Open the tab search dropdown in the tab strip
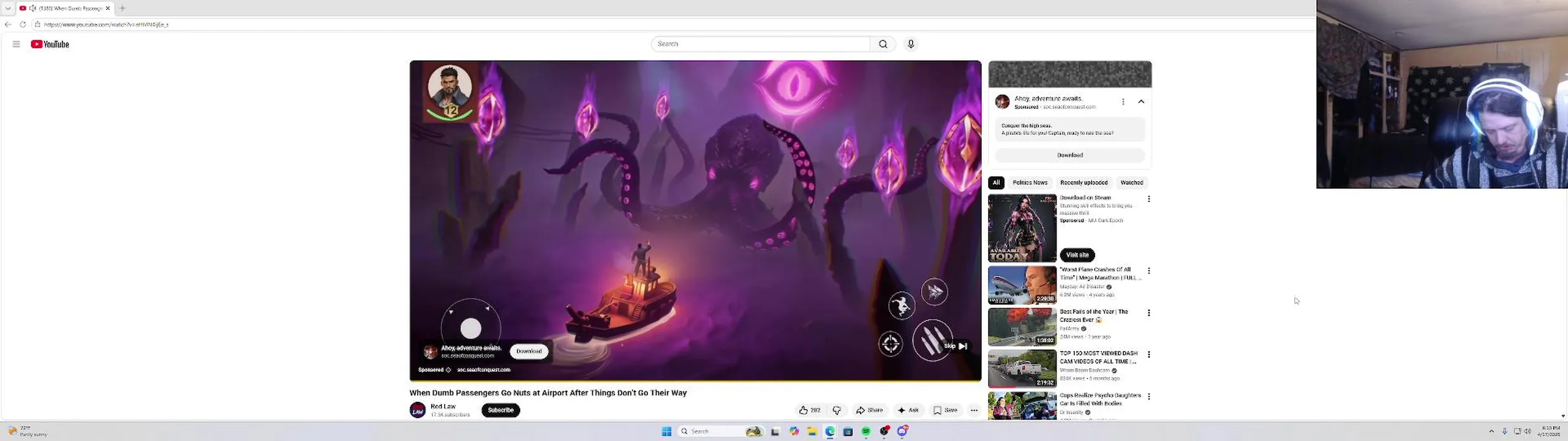Viewport: 1568px width, 441px height. [8, 8]
